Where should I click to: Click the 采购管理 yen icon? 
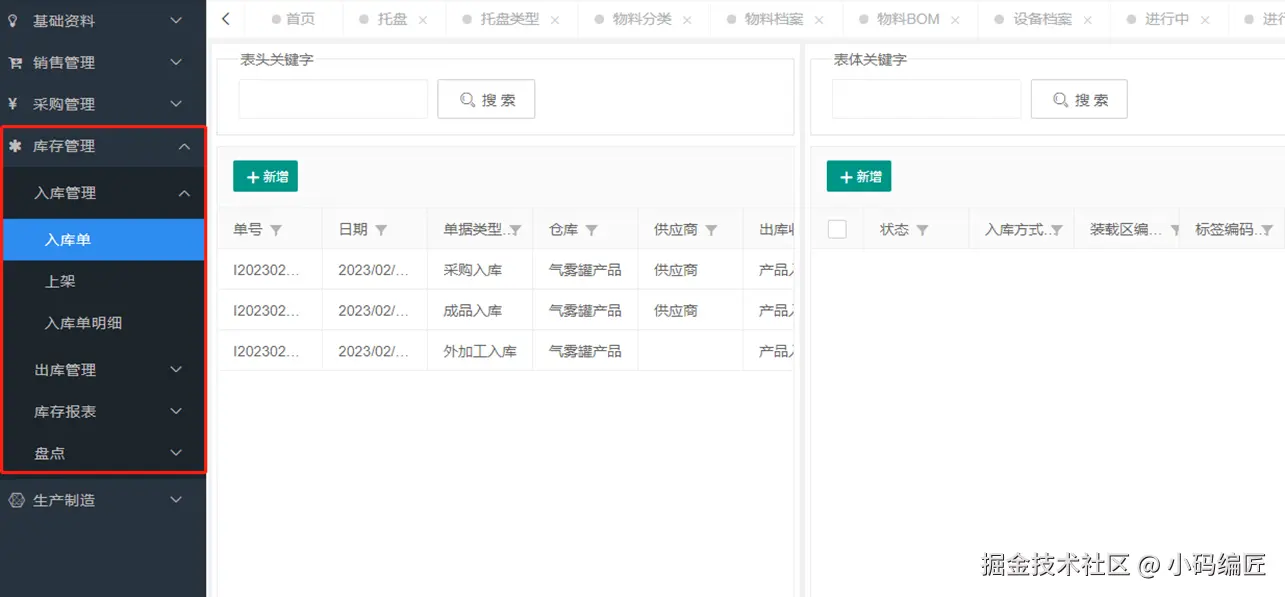coord(14,104)
